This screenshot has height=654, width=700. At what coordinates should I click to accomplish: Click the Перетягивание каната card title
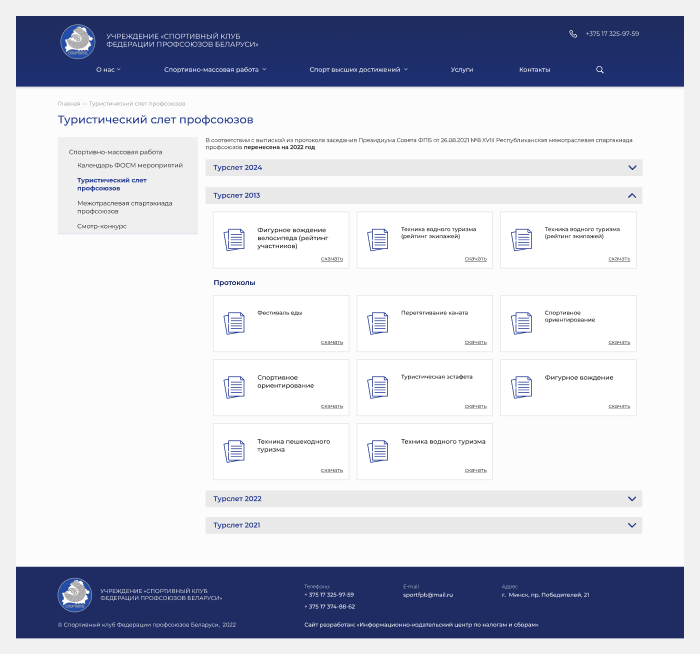[x=434, y=313]
